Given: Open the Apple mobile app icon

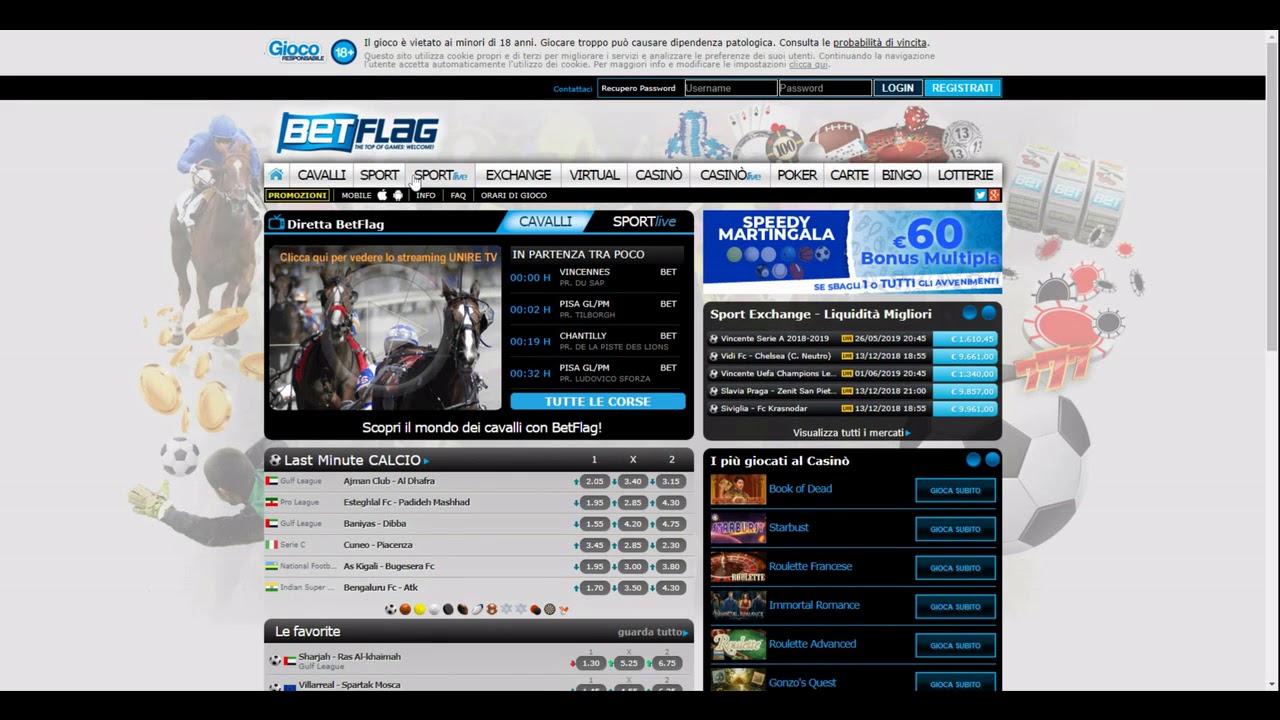Looking at the screenshot, I should click(x=382, y=196).
